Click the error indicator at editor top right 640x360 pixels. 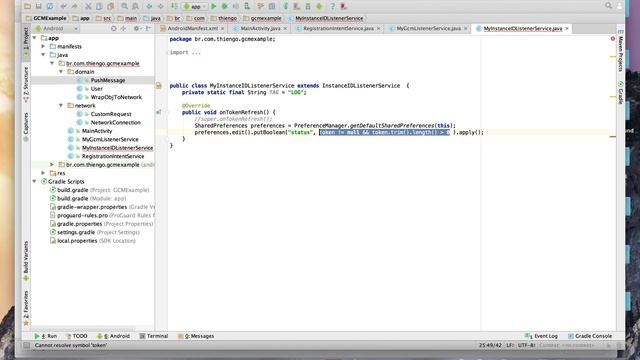613,39
